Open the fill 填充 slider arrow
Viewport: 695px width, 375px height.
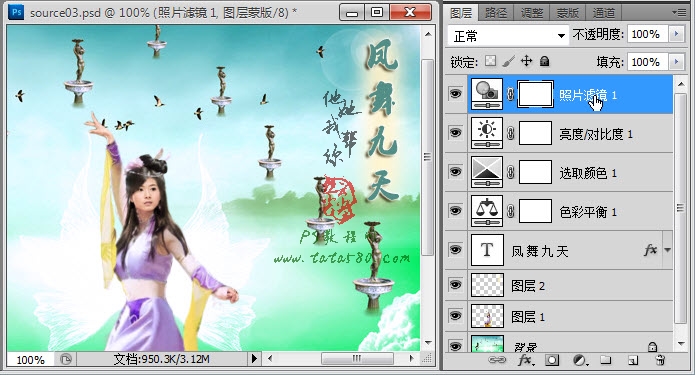pyautogui.click(x=676, y=62)
